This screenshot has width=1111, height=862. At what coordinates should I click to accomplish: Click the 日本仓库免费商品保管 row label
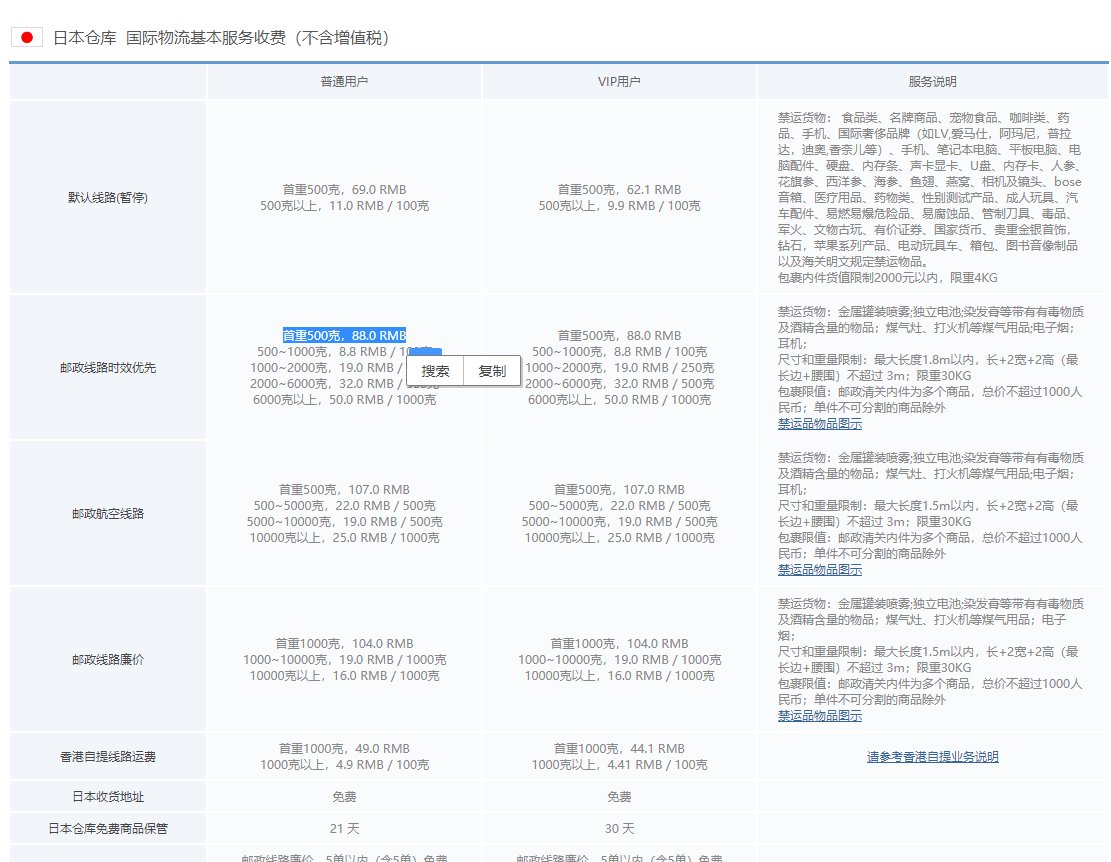106,828
